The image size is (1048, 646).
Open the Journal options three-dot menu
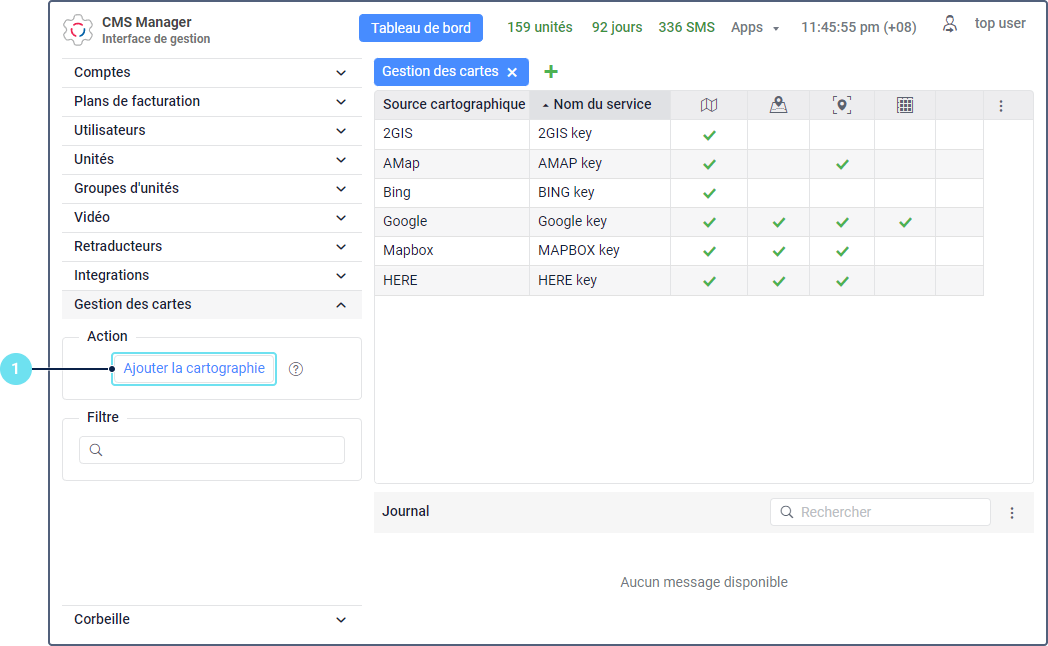pyautogui.click(x=1012, y=513)
